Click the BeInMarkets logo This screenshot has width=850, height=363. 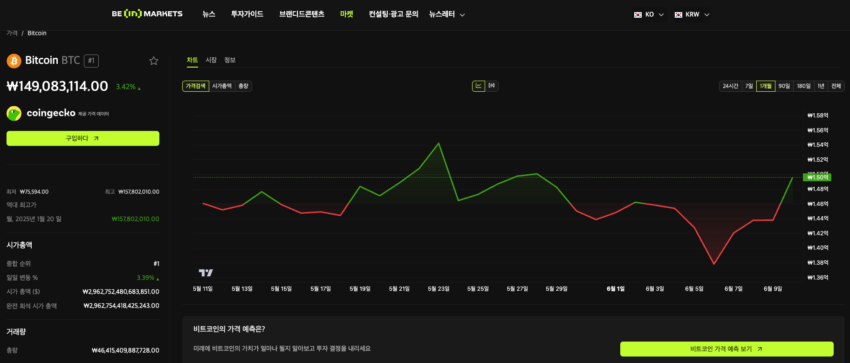147,14
